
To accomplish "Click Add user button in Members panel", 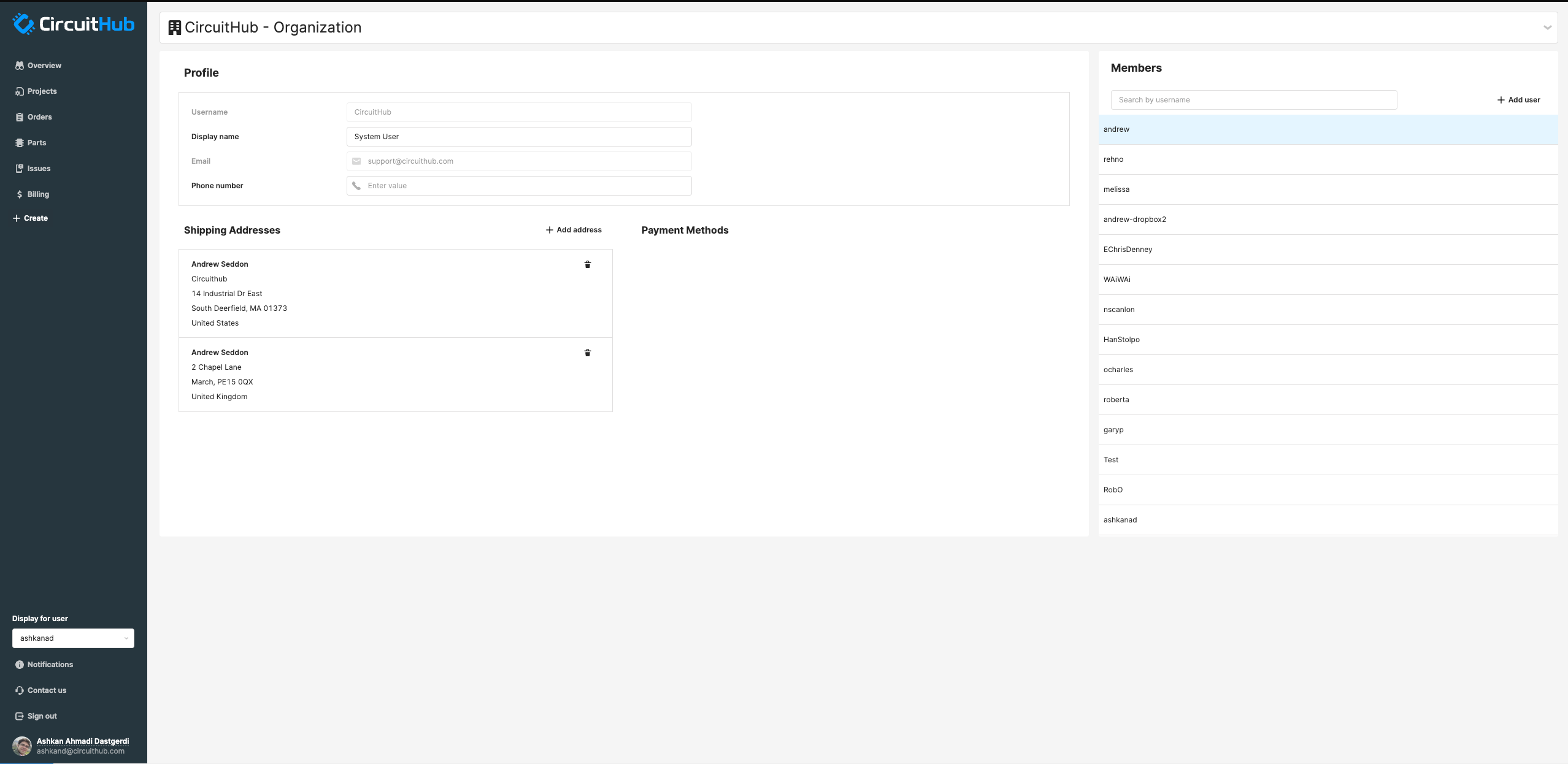I will 1516,100.
